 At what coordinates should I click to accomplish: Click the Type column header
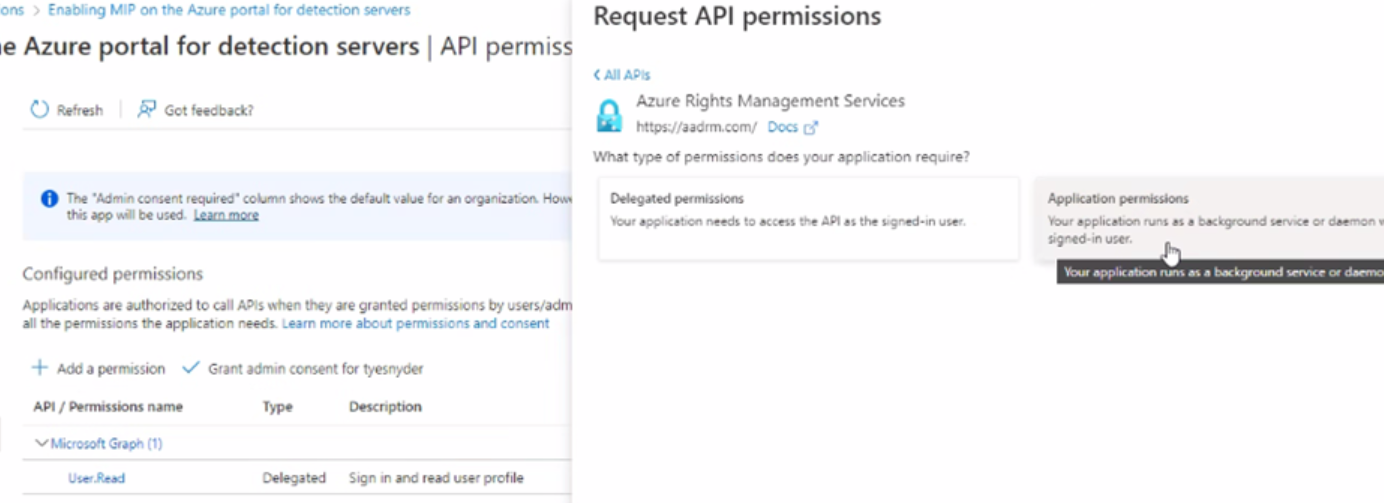277,407
